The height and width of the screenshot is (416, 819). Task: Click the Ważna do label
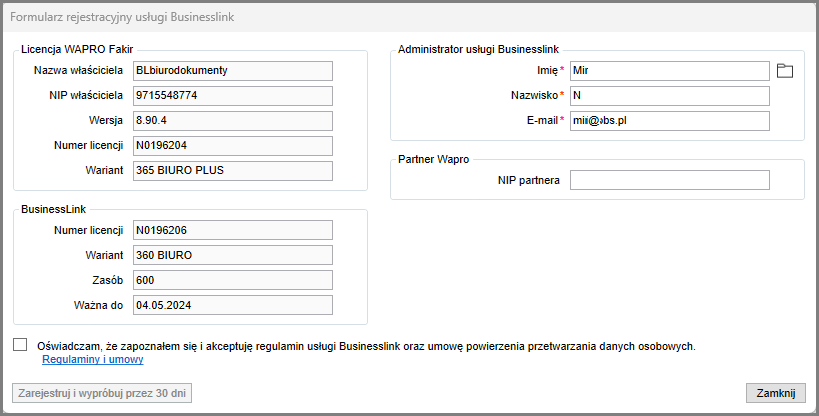point(98,305)
